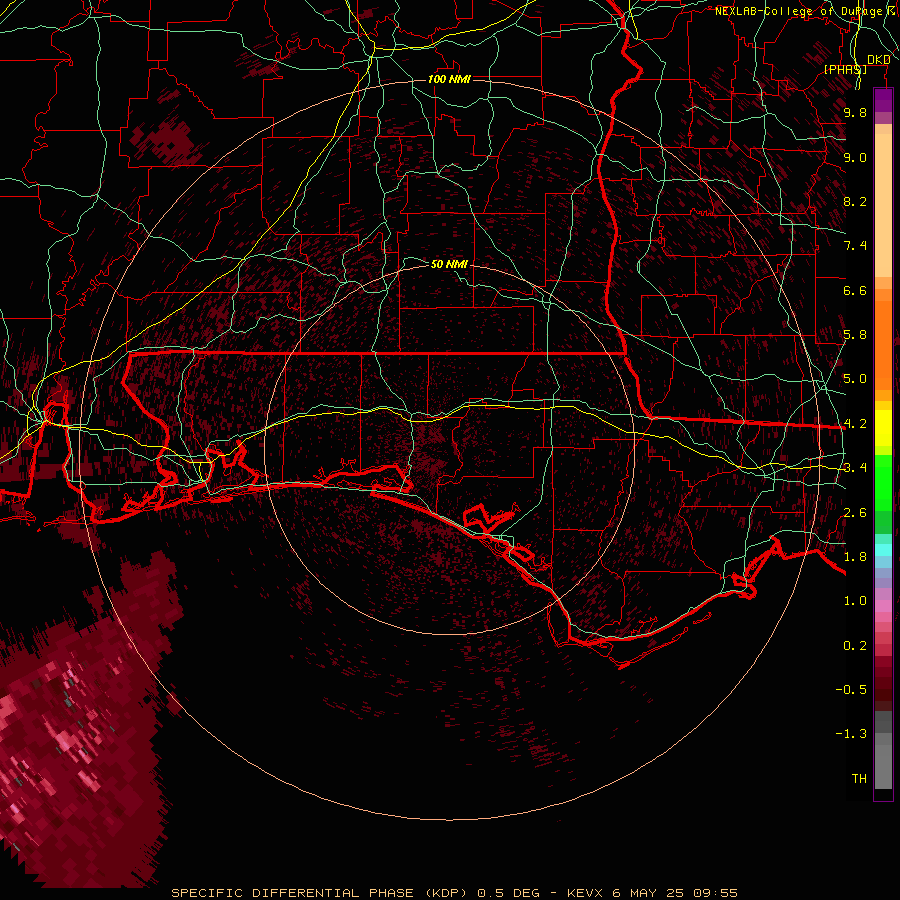Click the 7.4 value on the color scale
The width and height of the screenshot is (900, 900).
855,246
